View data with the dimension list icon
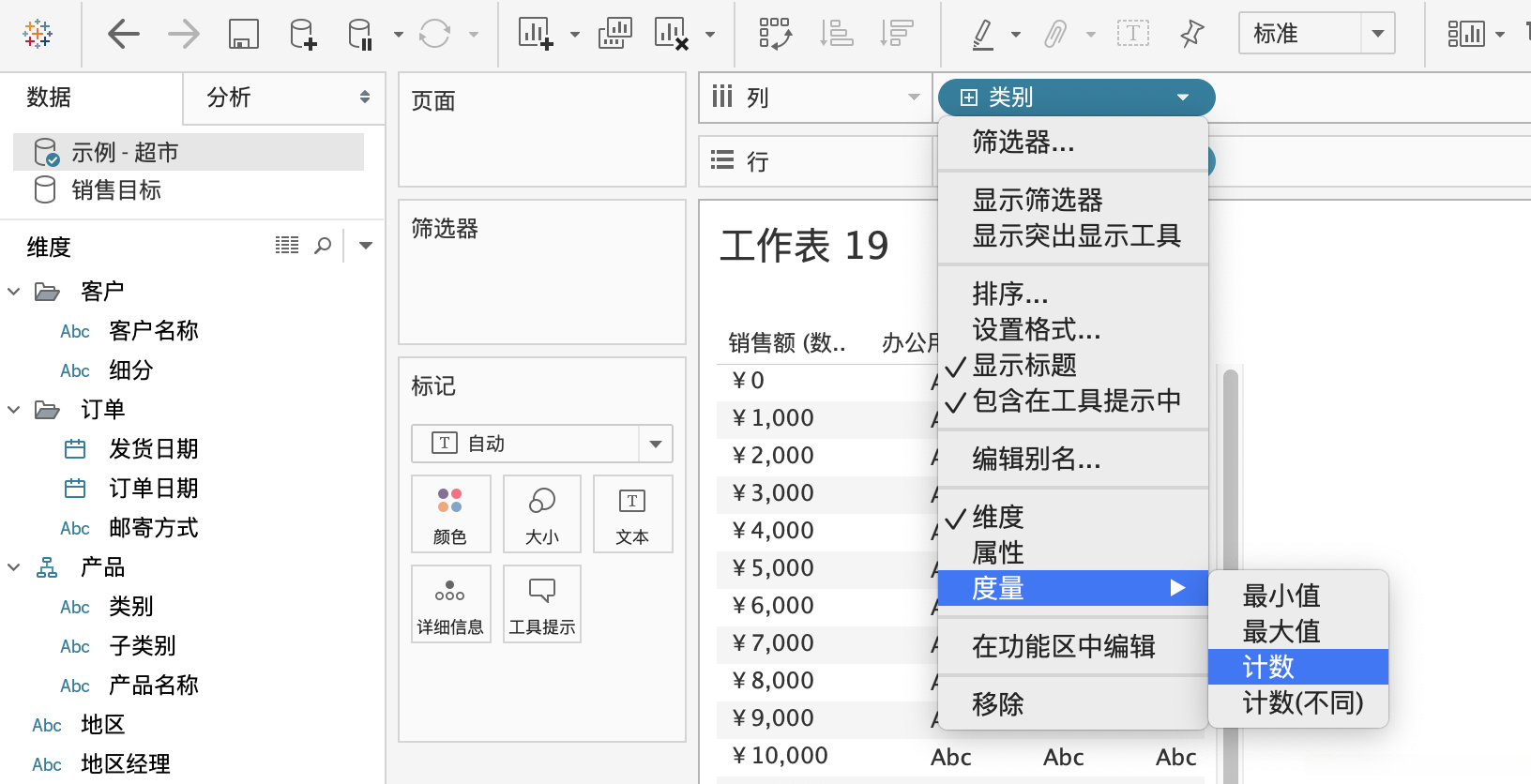The image size is (1531, 784). point(287,246)
